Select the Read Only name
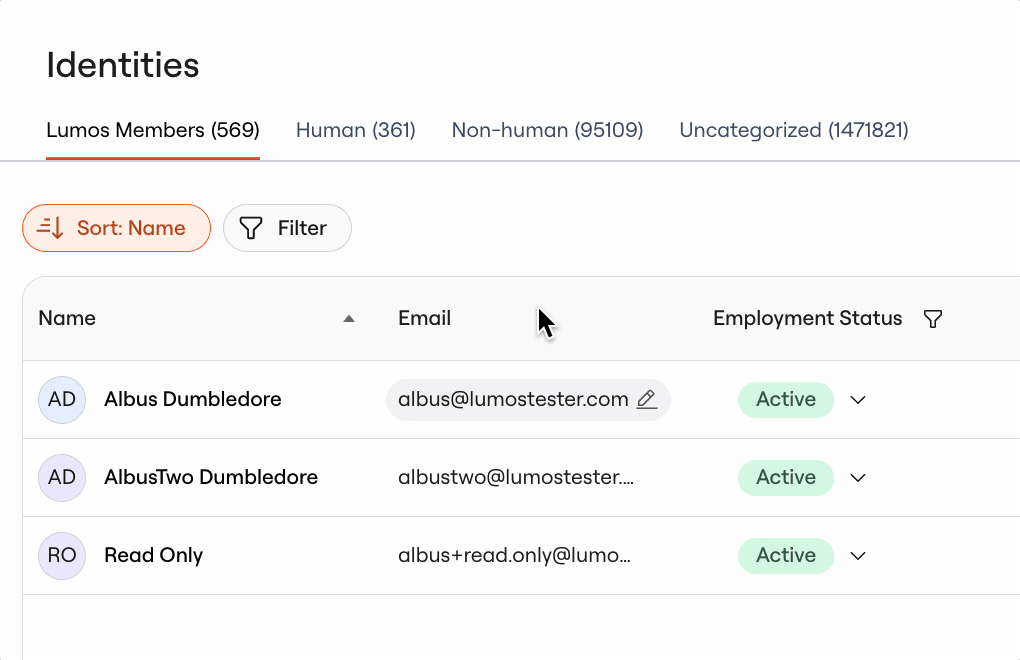The height and width of the screenshot is (660, 1020). point(154,555)
